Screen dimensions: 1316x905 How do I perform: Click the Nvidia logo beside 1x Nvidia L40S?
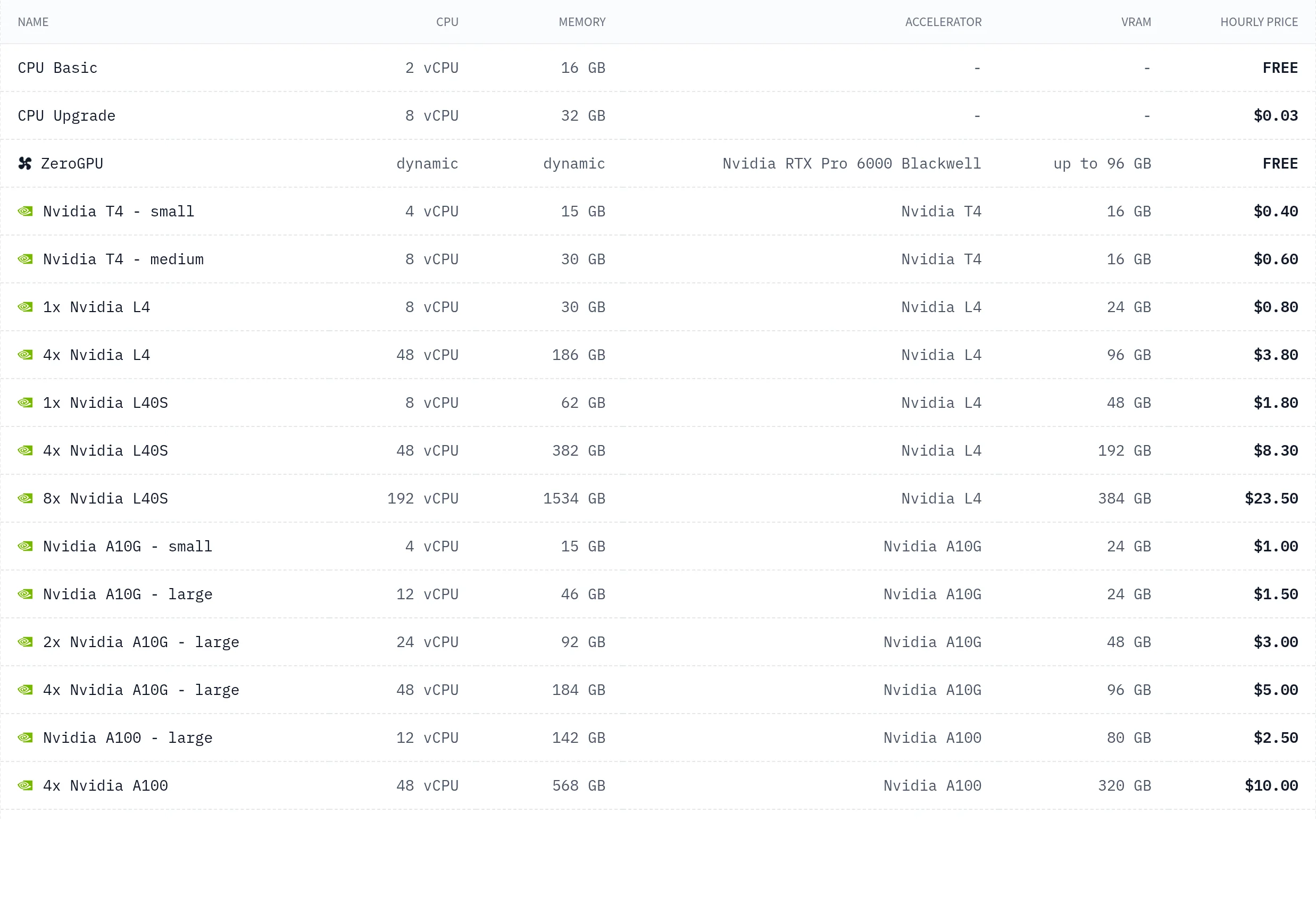click(25, 403)
